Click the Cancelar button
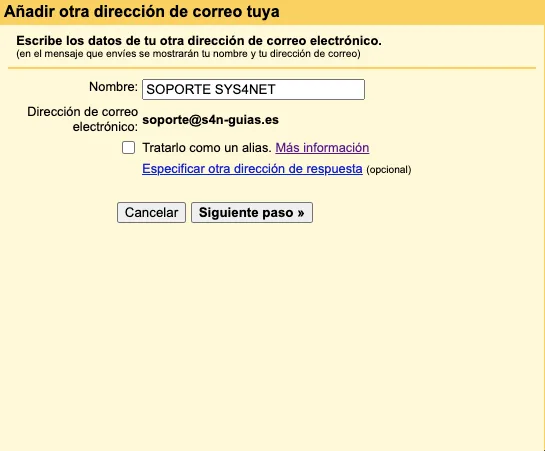The image size is (545, 451). [152, 212]
